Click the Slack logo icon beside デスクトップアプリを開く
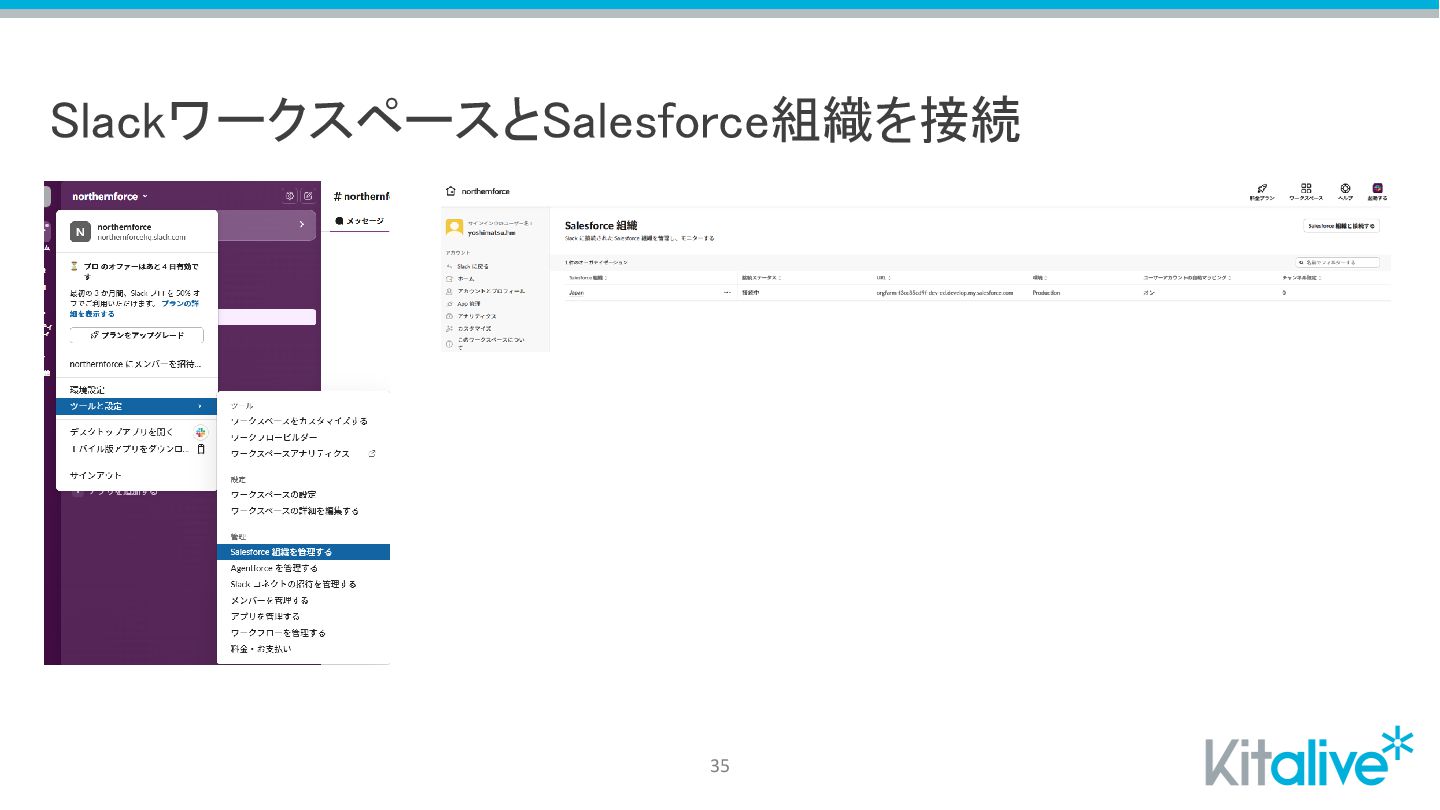Viewport: 1440px width, 810px height. click(201, 432)
